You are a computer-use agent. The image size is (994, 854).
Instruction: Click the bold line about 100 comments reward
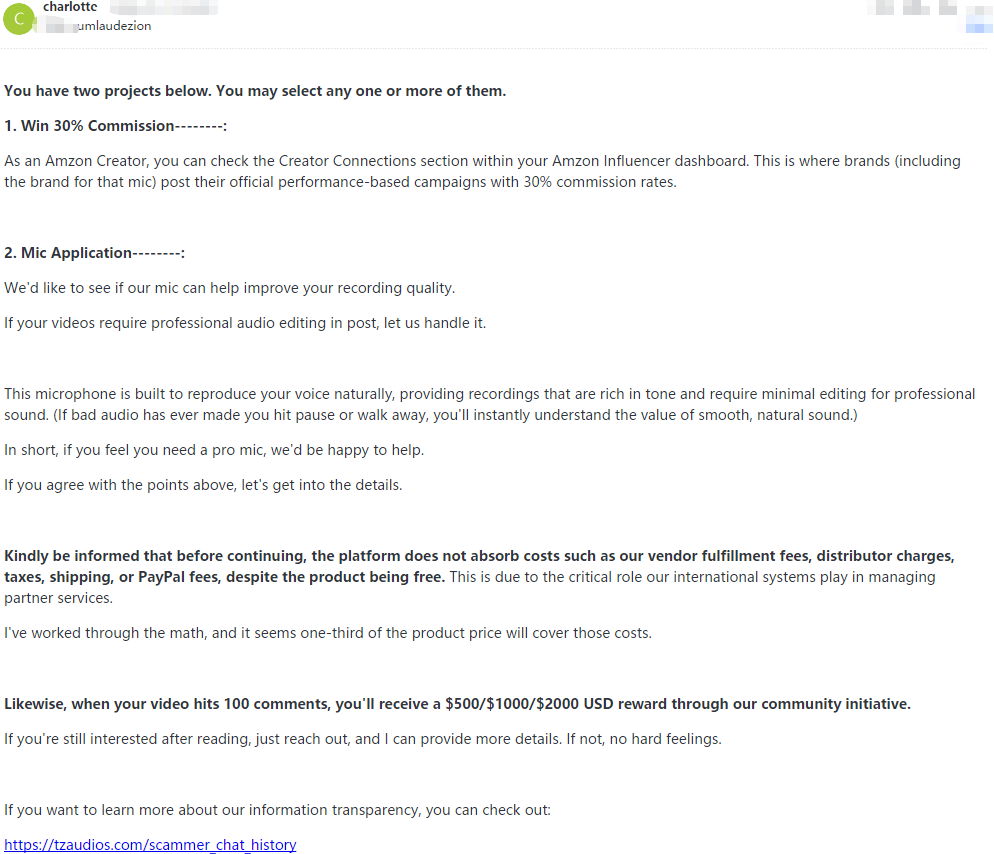457,704
